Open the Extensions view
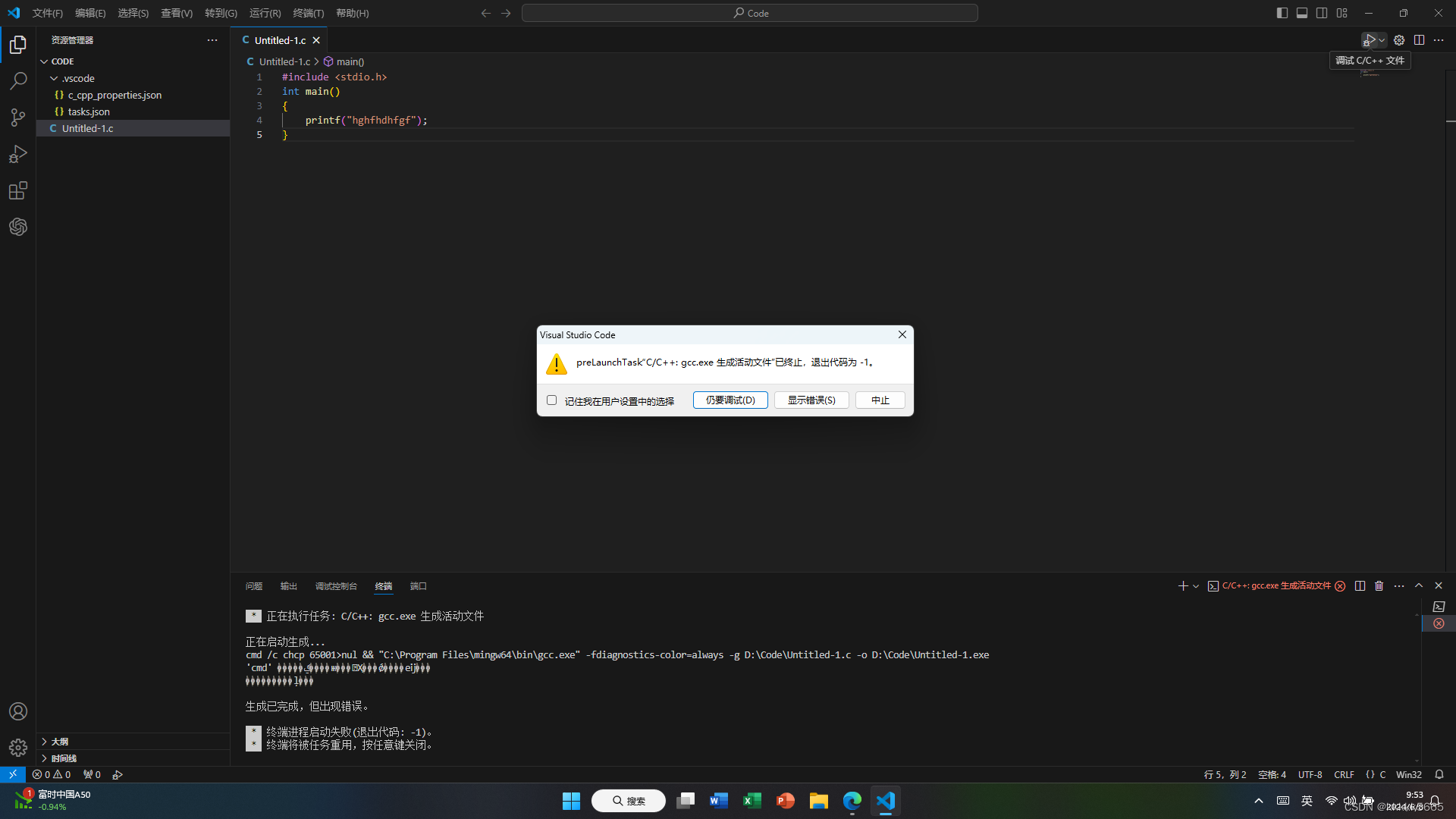 18,190
